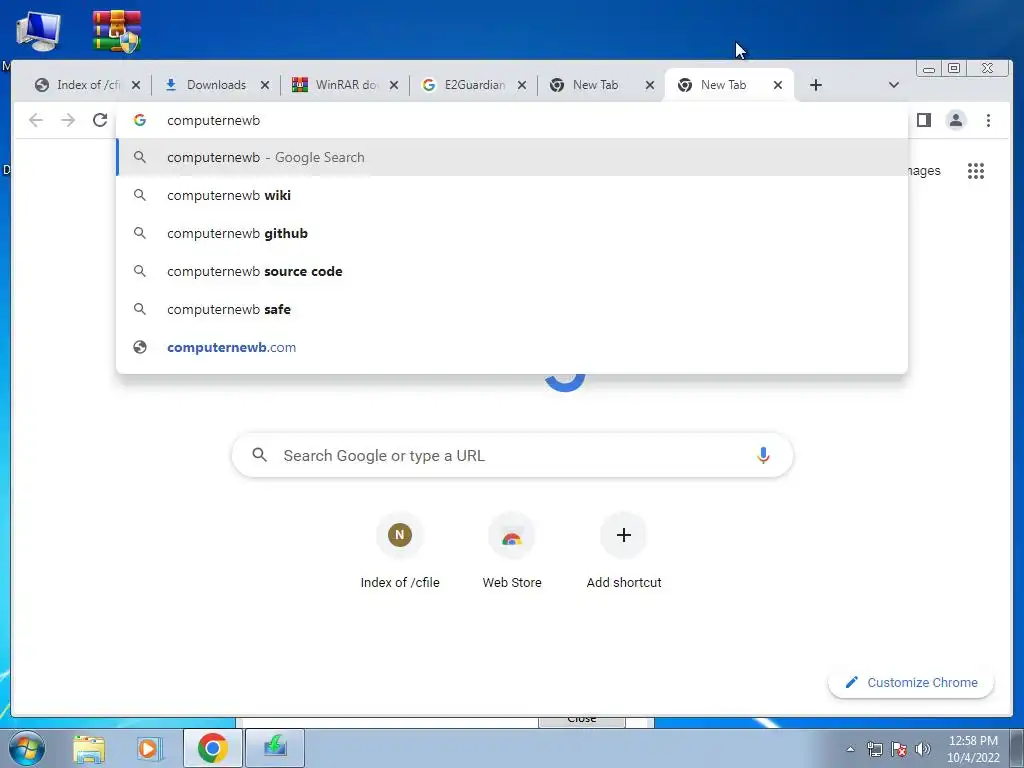Viewport: 1024px width, 768px height.
Task: Open a new tab with the plus button
Action: 816,85
